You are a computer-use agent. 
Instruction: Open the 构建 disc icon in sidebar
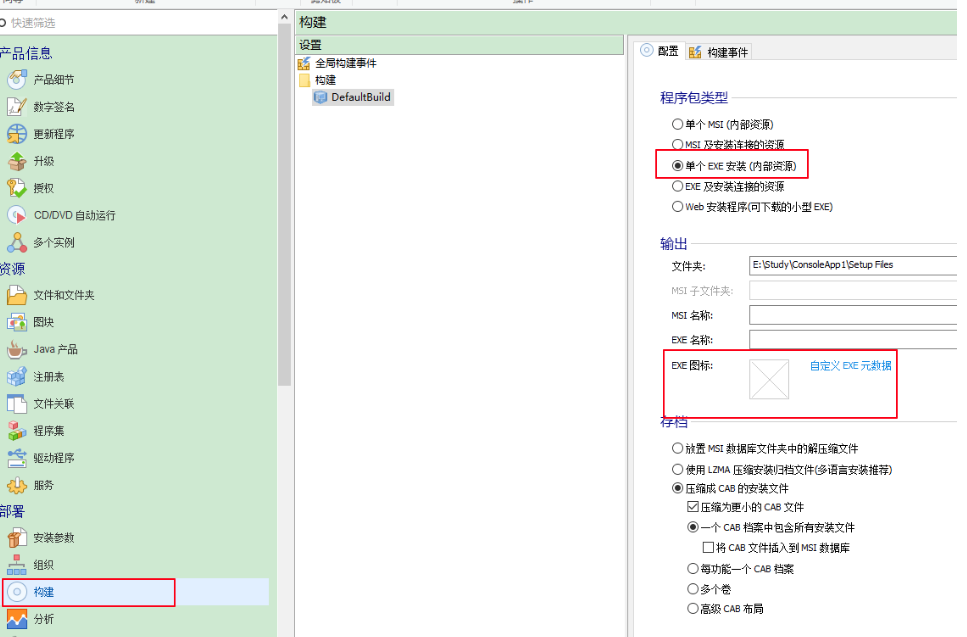pyautogui.click(x=17, y=592)
